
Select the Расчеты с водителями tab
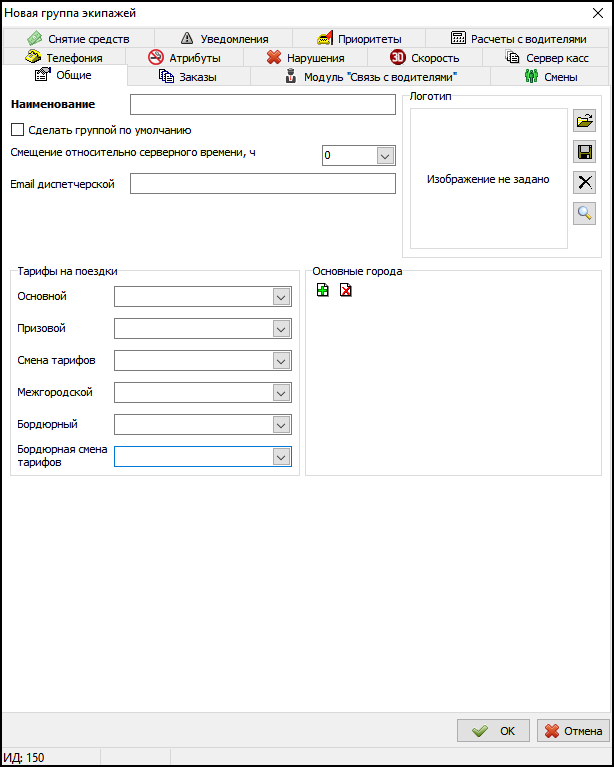(x=518, y=39)
